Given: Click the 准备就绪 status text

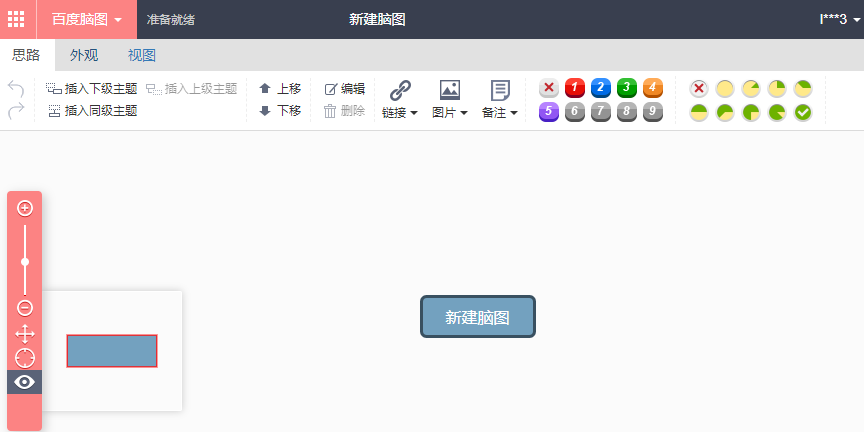Looking at the screenshot, I should point(171,20).
